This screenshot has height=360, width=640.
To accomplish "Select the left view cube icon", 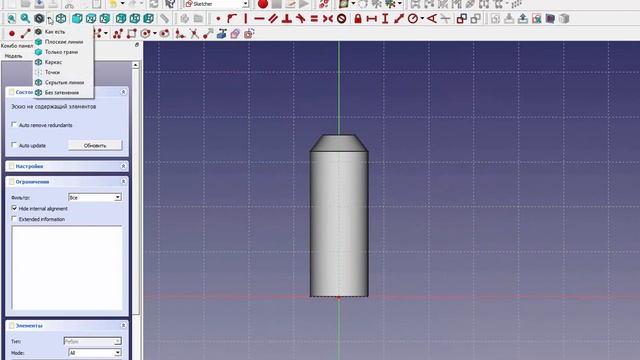I will pos(149,18).
